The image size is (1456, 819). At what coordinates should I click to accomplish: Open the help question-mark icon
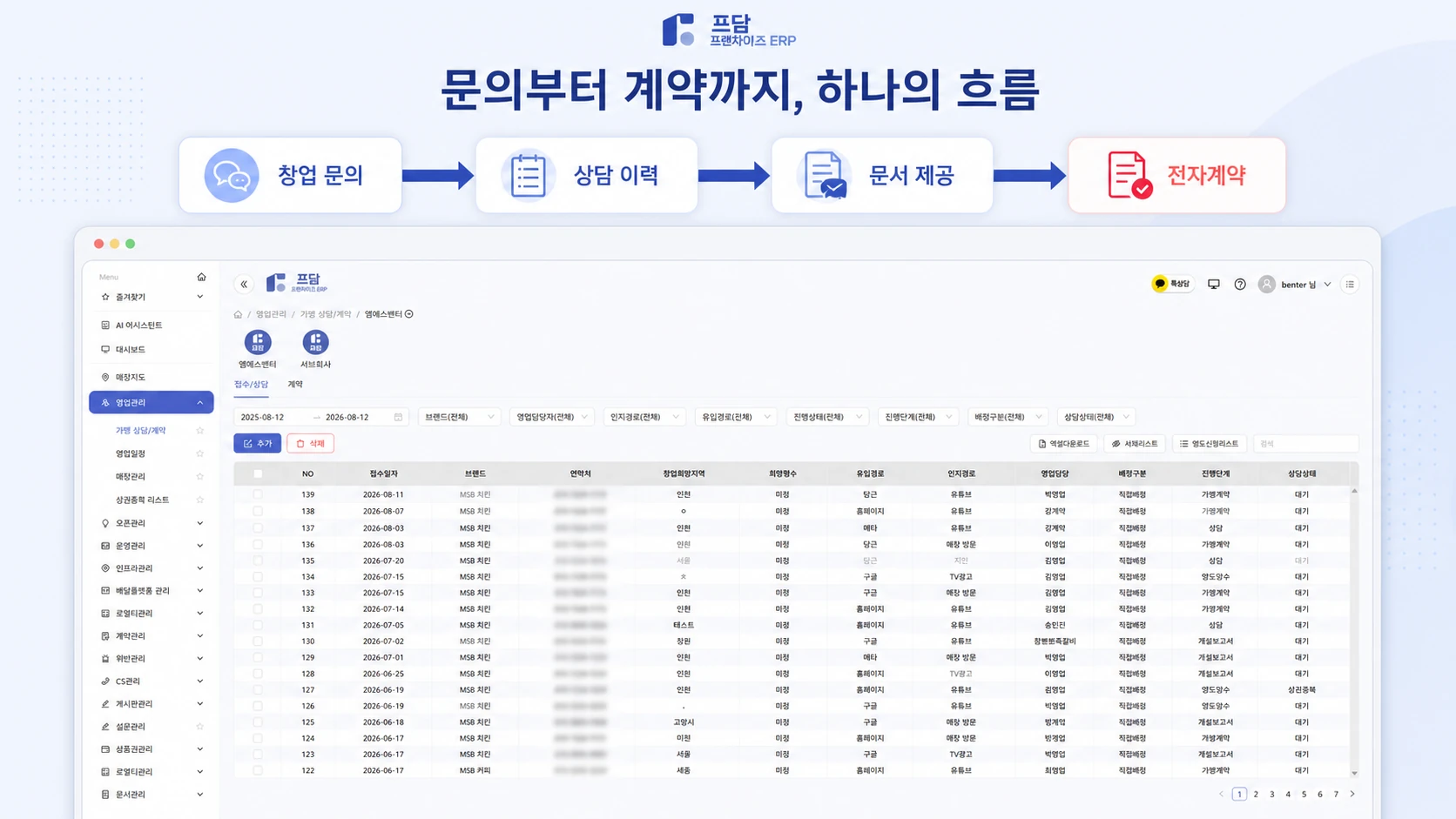pyautogui.click(x=1240, y=284)
